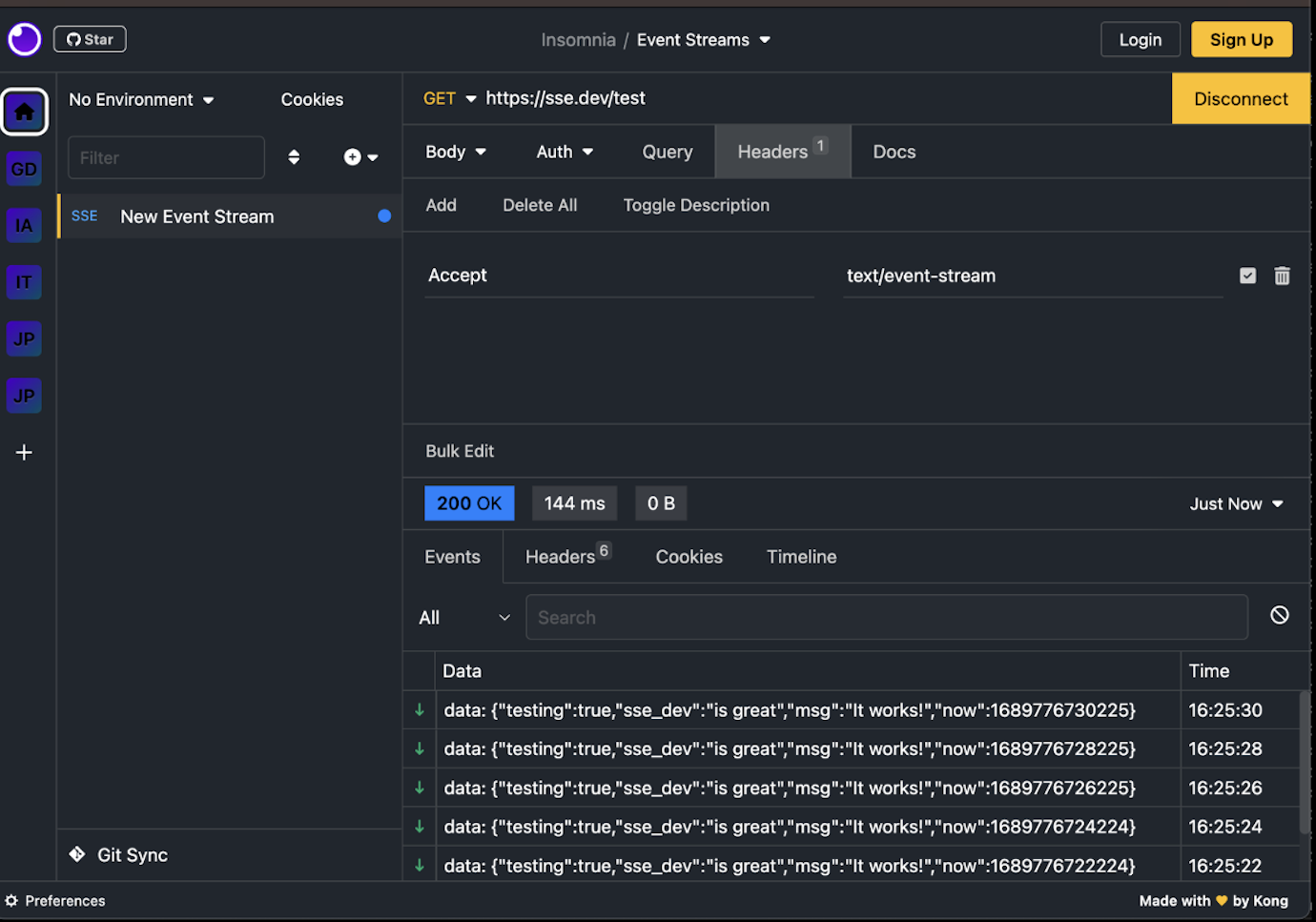Image resolution: width=1316 pixels, height=922 pixels.
Task: Open the All event type filter dropdown
Action: [464, 617]
